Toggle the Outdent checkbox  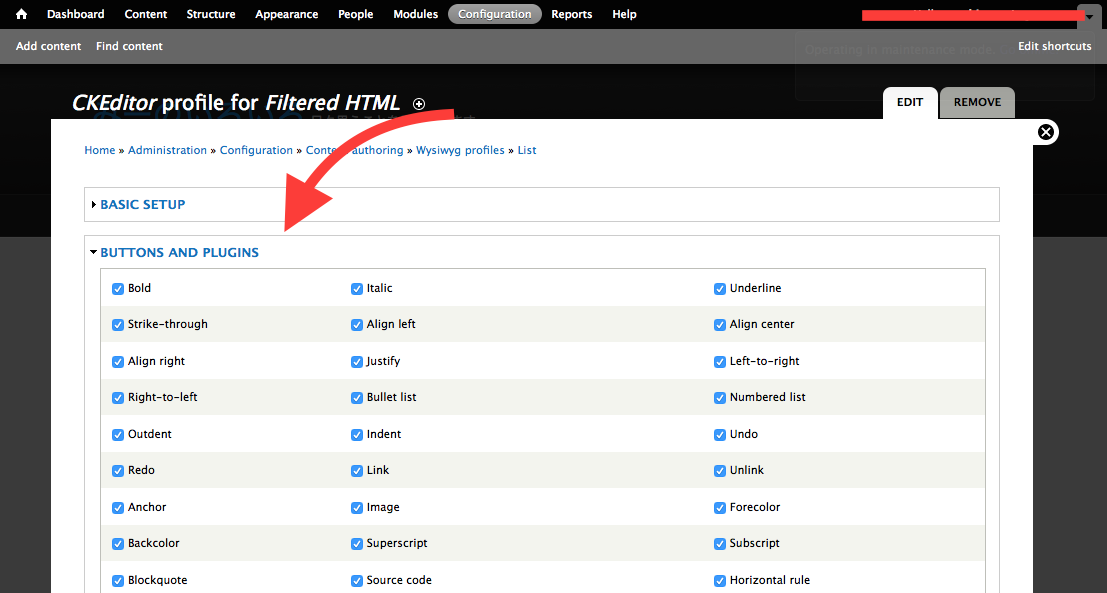(118, 434)
